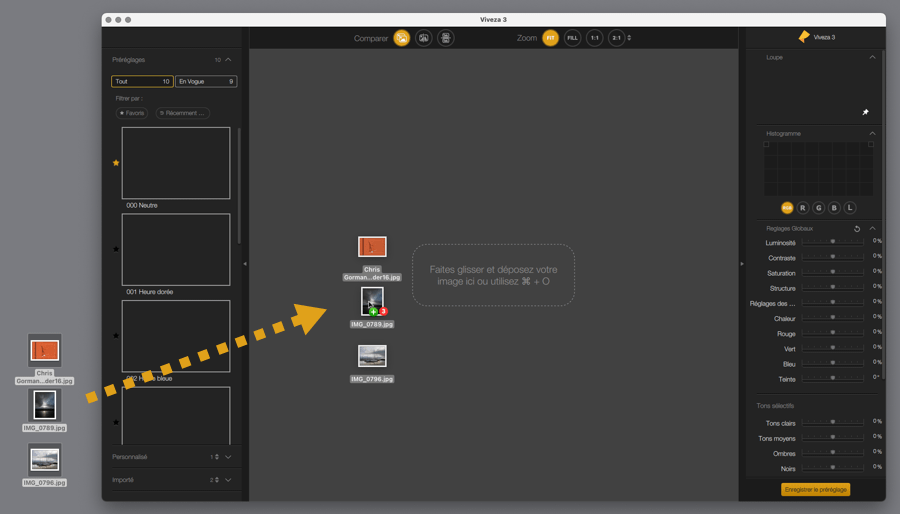Set zoom to 1:1

coord(595,38)
